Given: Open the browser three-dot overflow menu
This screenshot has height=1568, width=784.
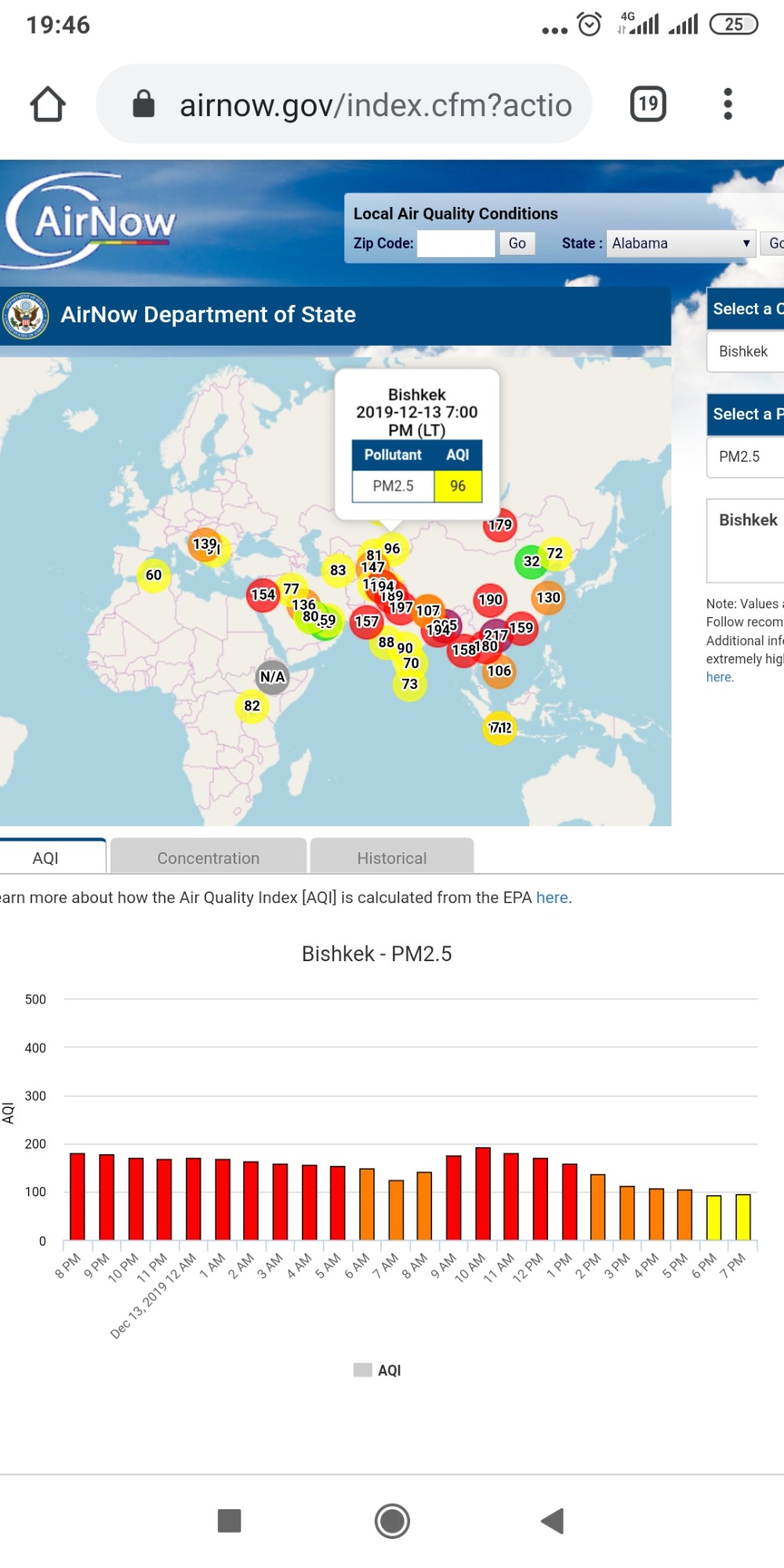Looking at the screenshot, I should (728, 104).
